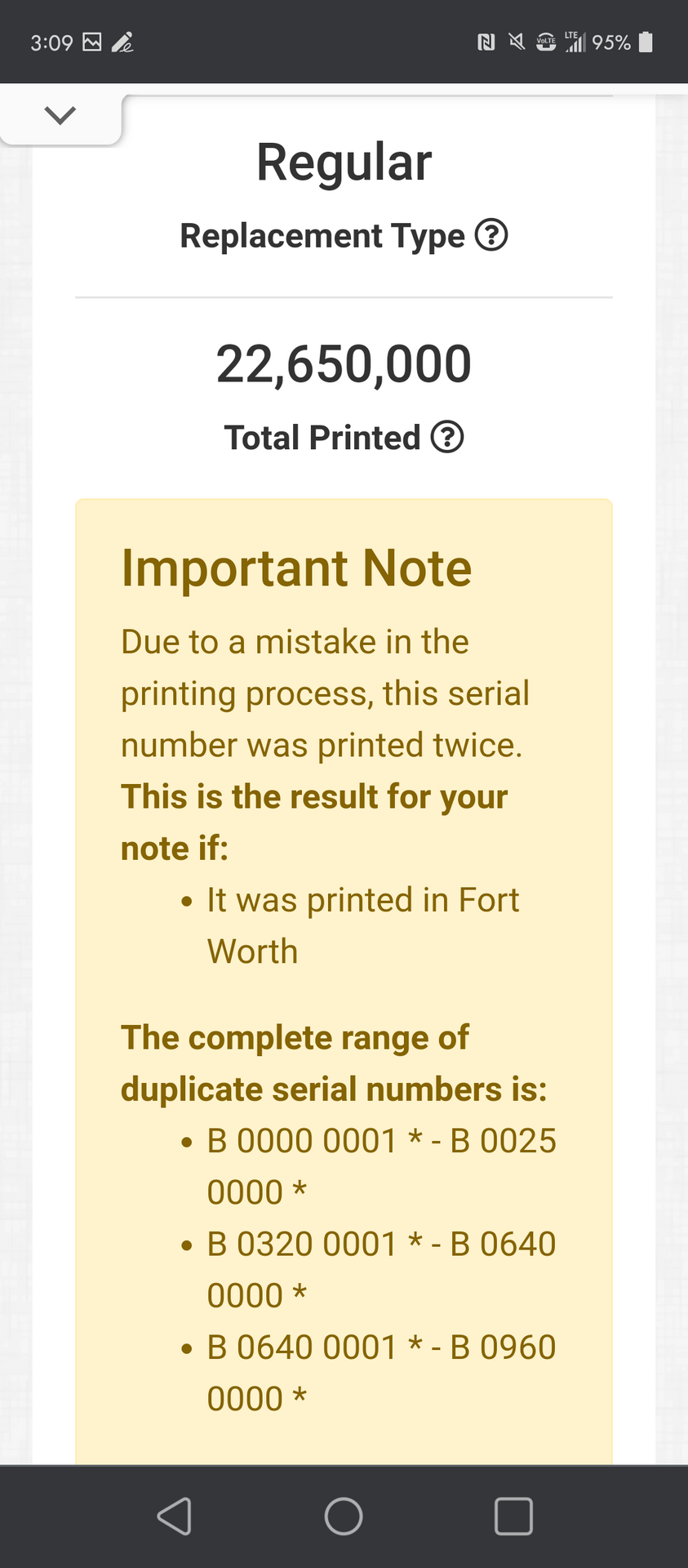Viewport: 688px width, 1568px height.
Task: Tap the LTE signal strength icon
Action: tap(575, 42)
